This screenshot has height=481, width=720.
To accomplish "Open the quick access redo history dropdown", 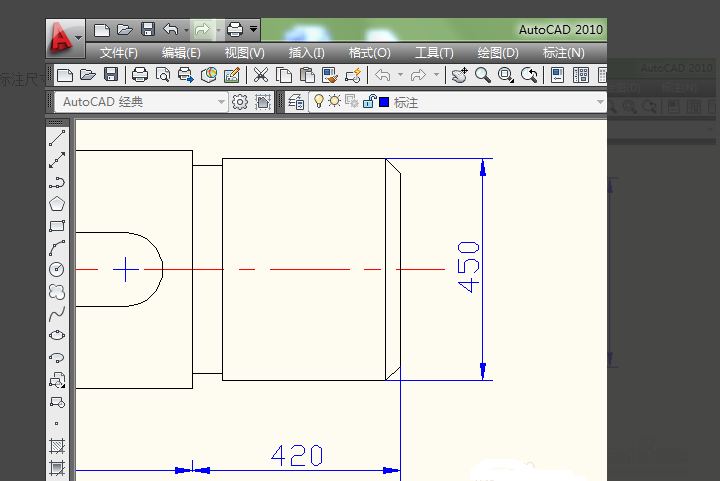I will click(x=218, y=30).
